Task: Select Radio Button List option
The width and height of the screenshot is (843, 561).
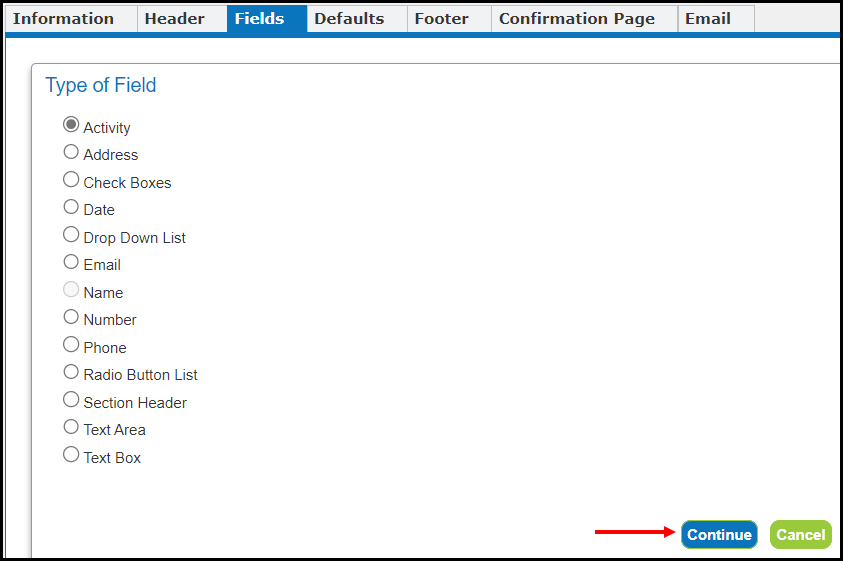Action: click(x=71, y=372)
